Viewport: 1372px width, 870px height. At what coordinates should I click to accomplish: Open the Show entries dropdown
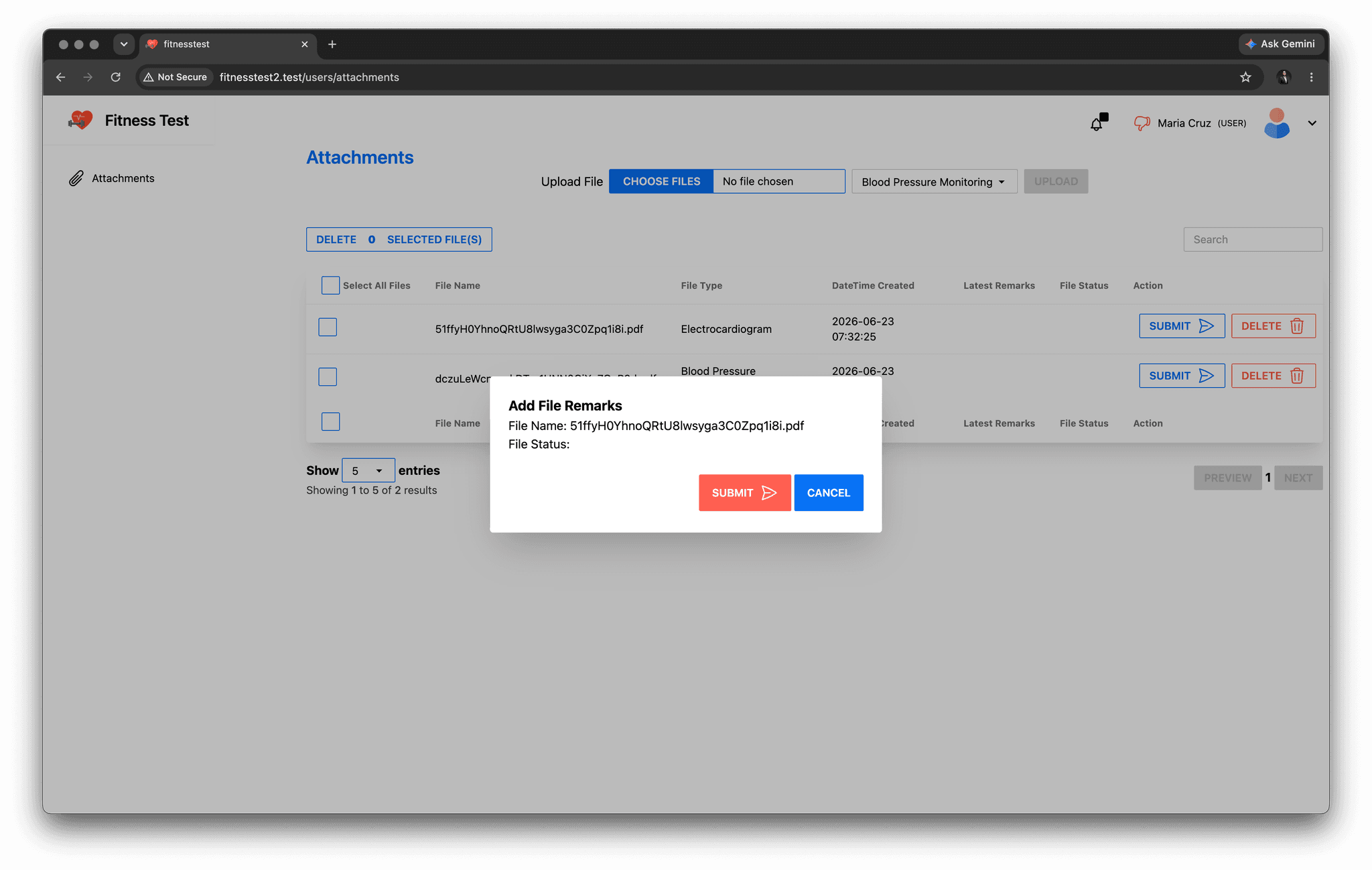coord(368,470)
